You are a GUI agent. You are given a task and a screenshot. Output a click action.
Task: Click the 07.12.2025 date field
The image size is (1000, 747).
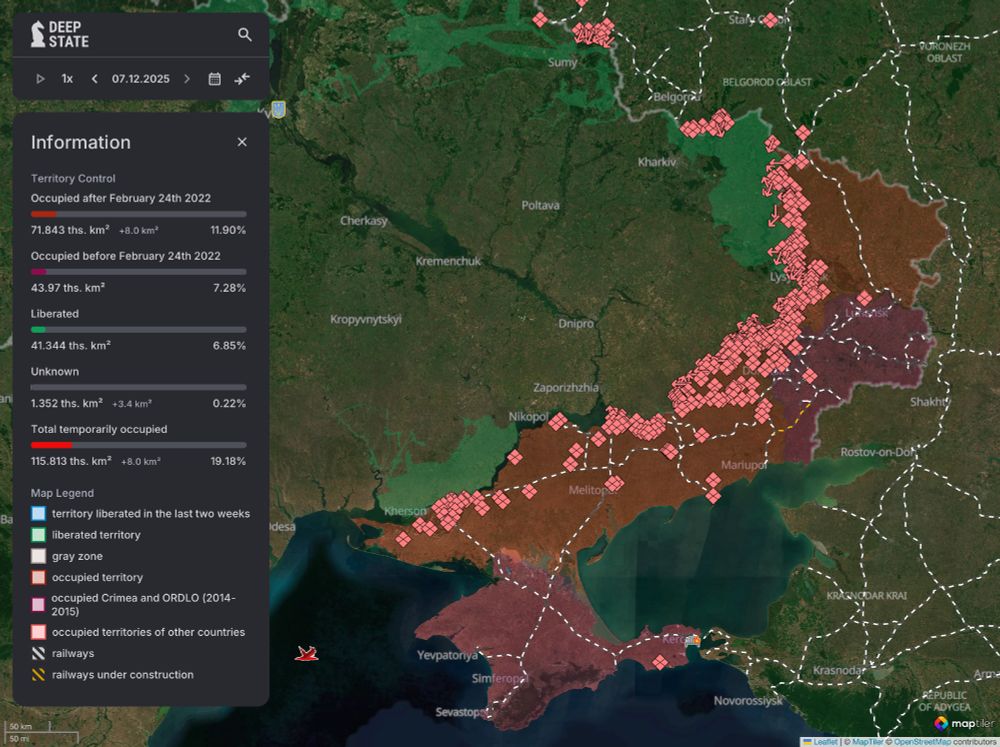(140, 79)
